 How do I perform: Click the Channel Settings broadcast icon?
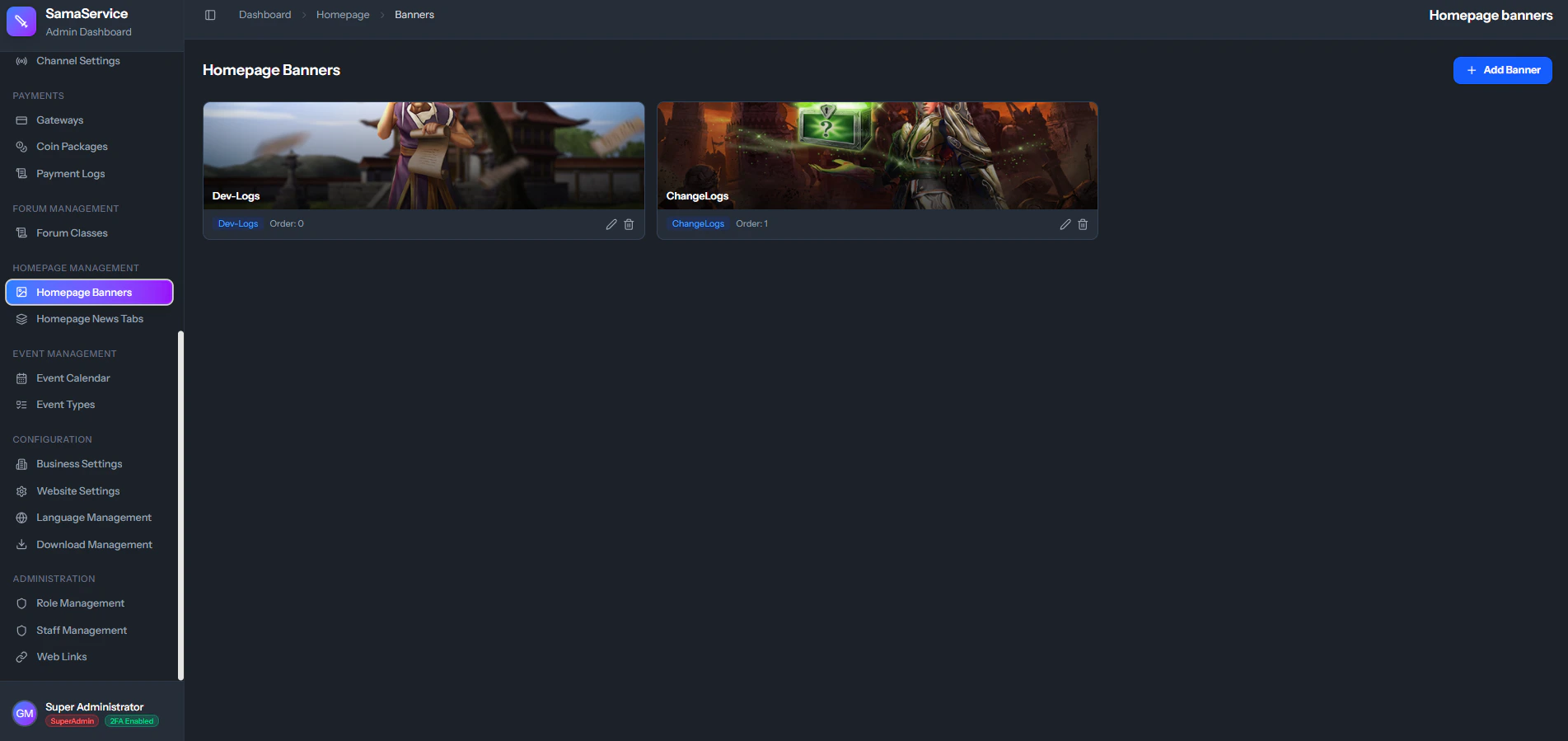point(21,61)
